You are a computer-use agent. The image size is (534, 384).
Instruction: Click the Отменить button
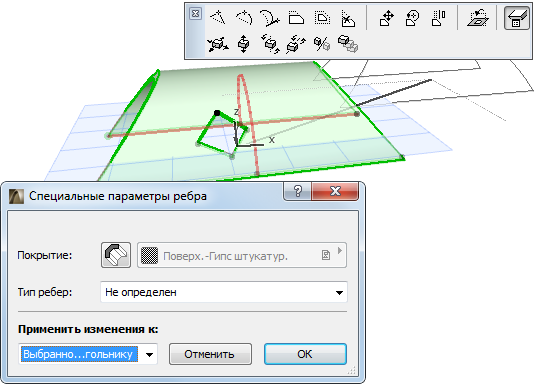pos(210,354)
